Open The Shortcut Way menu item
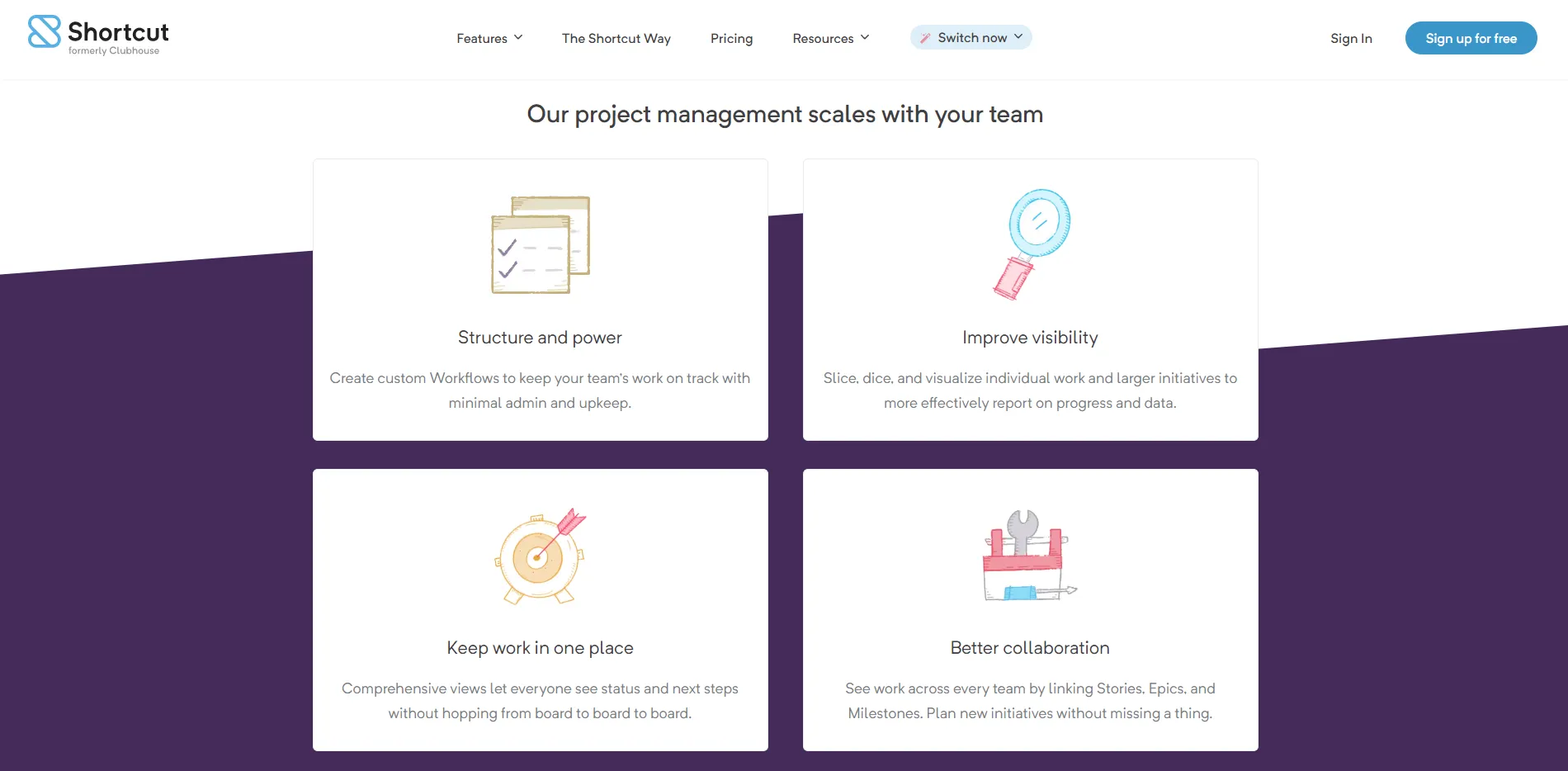Image resolution: width=1568 pixels, height=771 pixels. tap(616, 39)
